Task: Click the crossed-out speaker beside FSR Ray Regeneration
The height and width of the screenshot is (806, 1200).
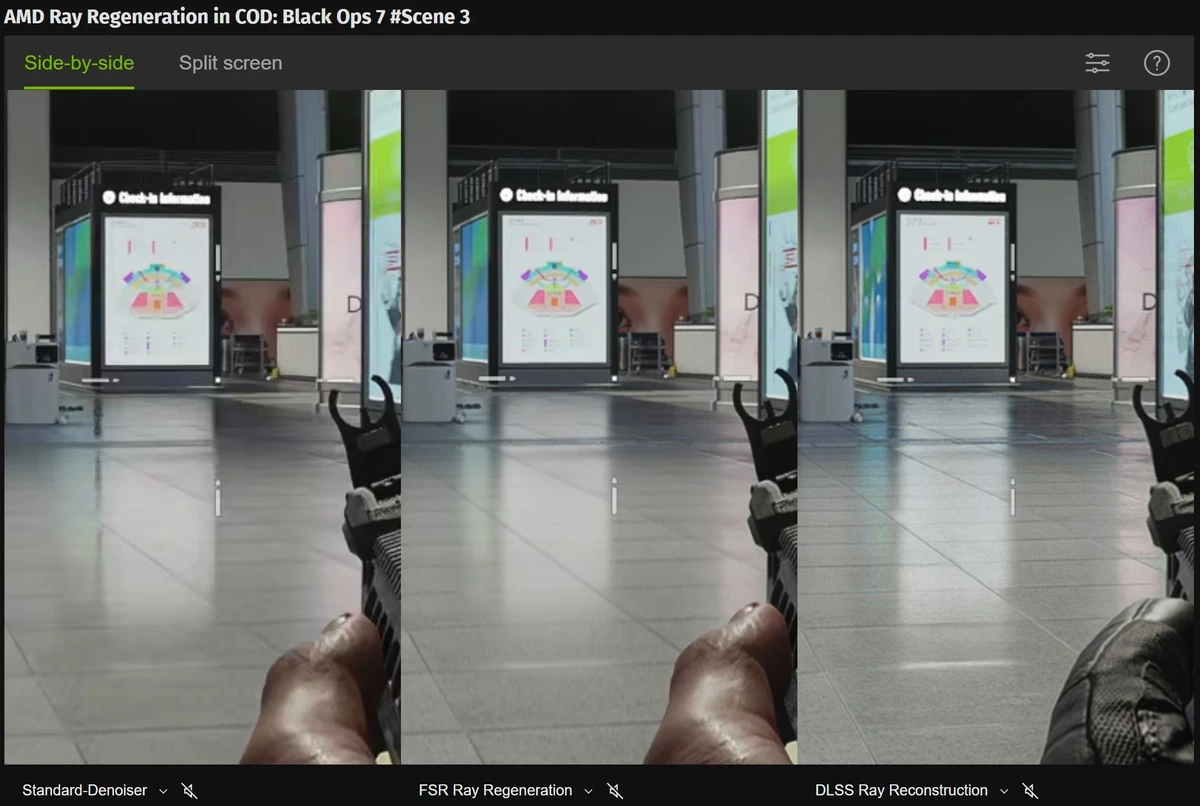Action: (x=615, y=790)
